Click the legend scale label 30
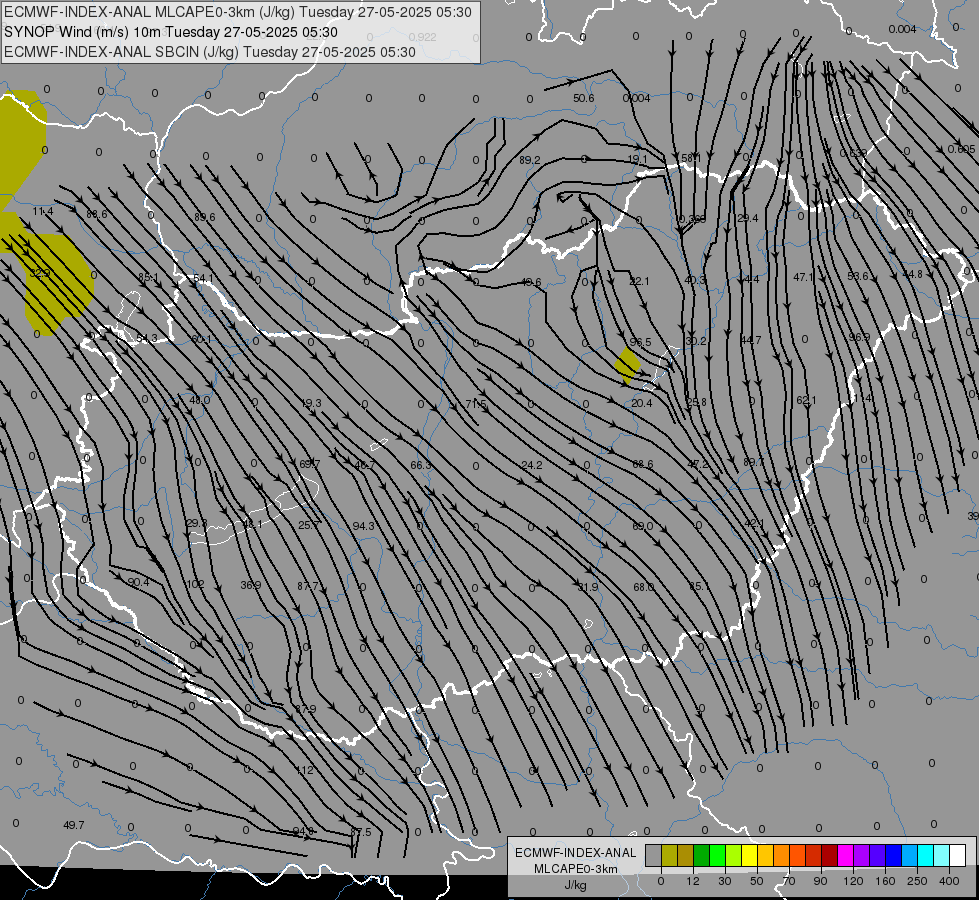The width and height of the screenshot is (979, 900). 724,881
